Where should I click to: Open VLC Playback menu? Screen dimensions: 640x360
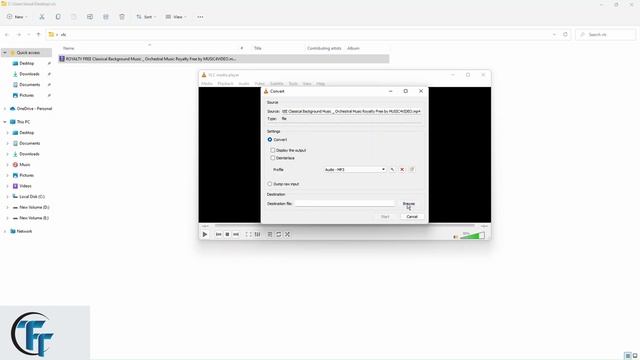click(225, 84)
